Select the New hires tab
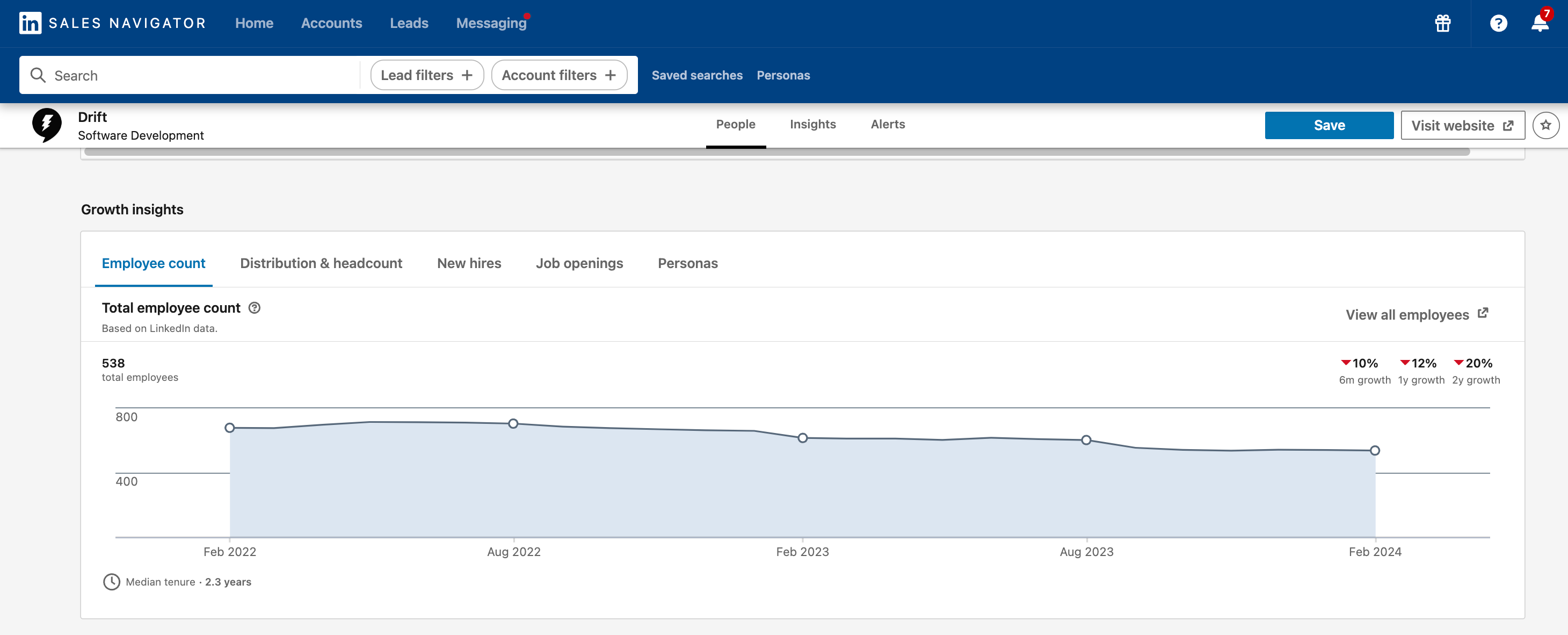The image size is (1568, 635). (x=469, y=264)
